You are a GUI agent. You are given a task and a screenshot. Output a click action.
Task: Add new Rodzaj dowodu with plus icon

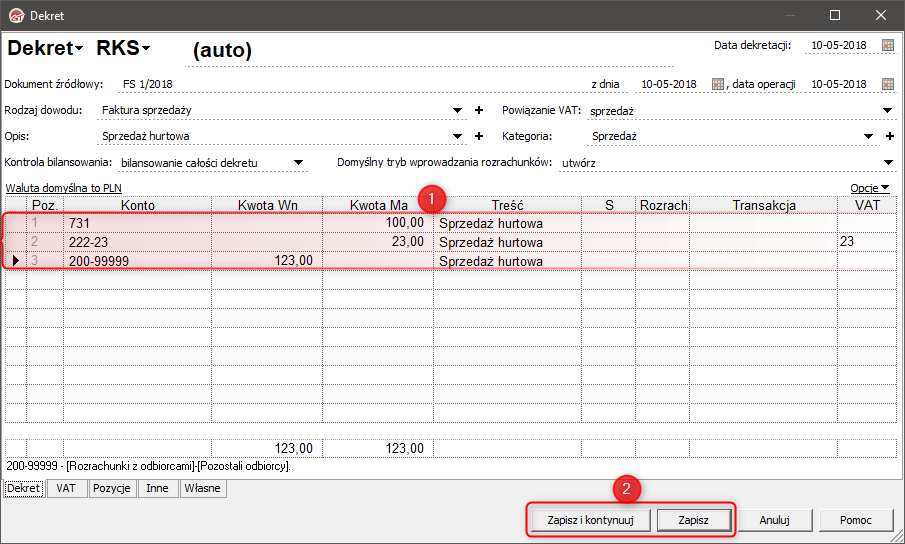click(x=478, y=110)
